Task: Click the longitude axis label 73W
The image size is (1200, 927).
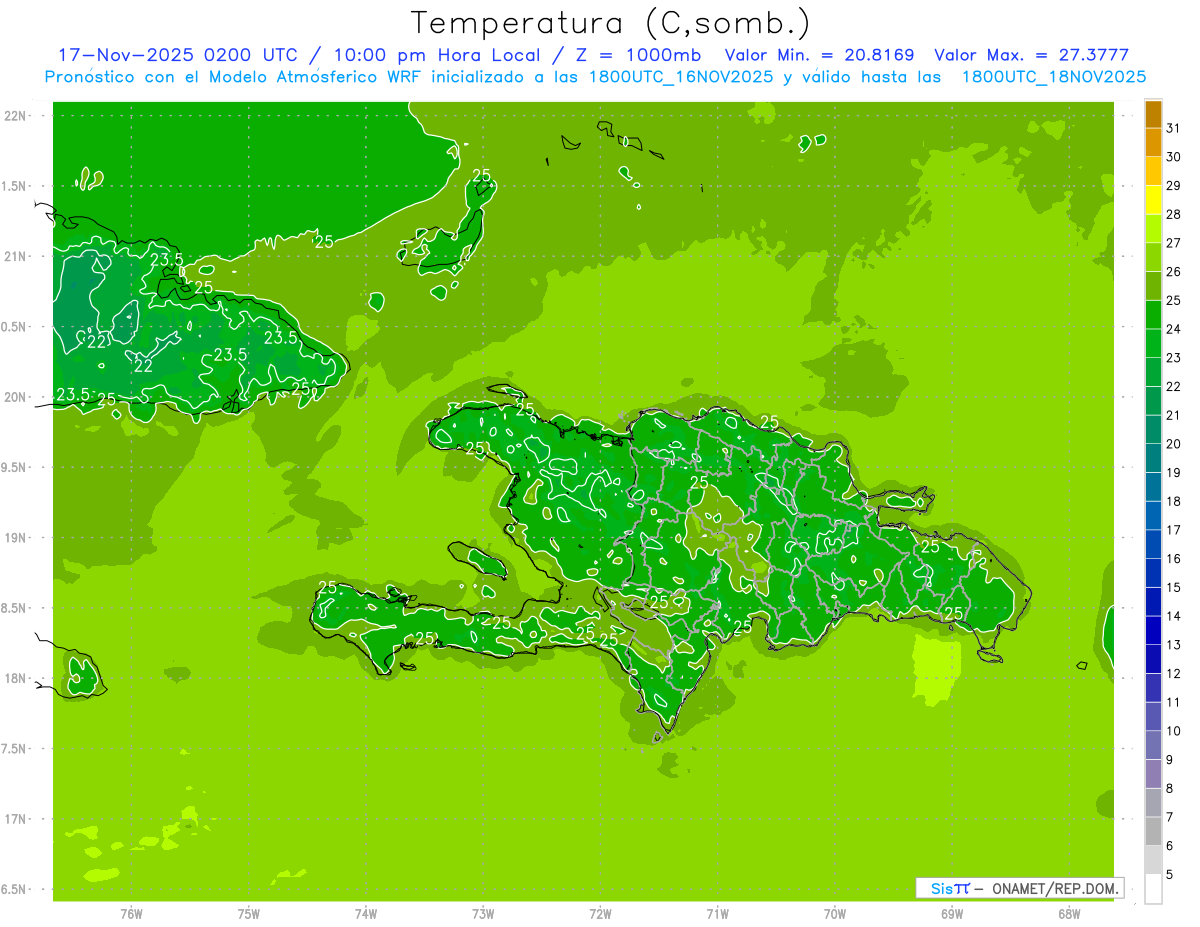Action: 483,914
